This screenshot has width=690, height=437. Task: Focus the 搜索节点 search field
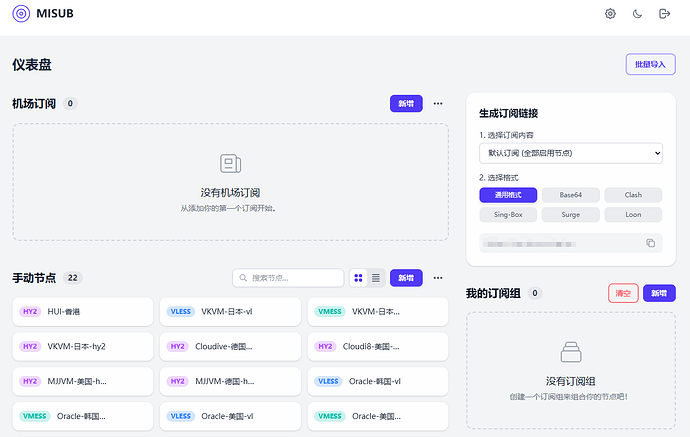(x=288, y=278)
